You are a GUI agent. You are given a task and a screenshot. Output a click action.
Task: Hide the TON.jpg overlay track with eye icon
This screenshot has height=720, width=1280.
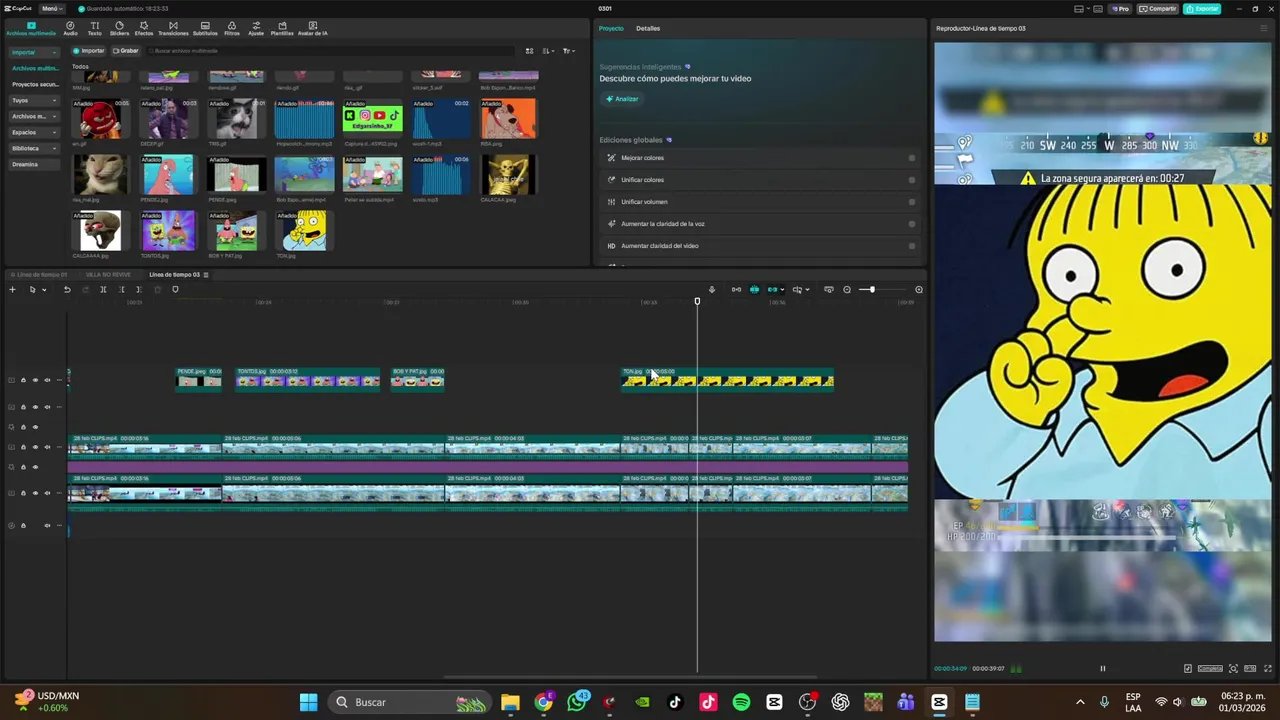point(35,380)
